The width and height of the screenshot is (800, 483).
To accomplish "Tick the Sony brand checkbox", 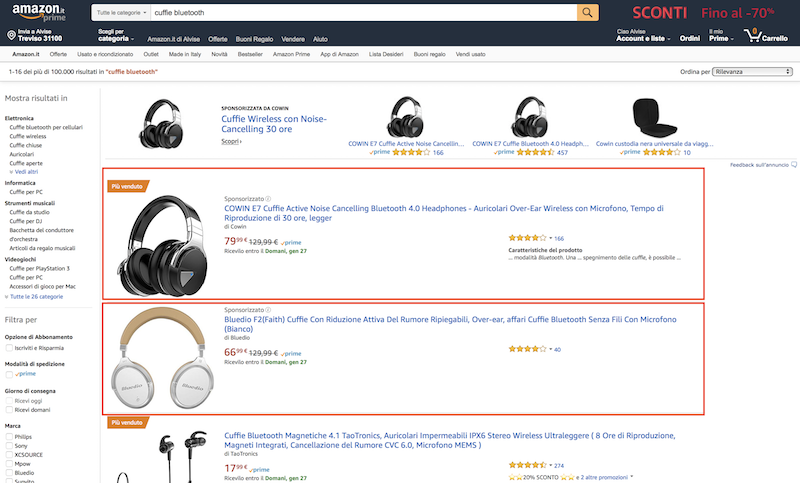I will (x=9, y=447).
